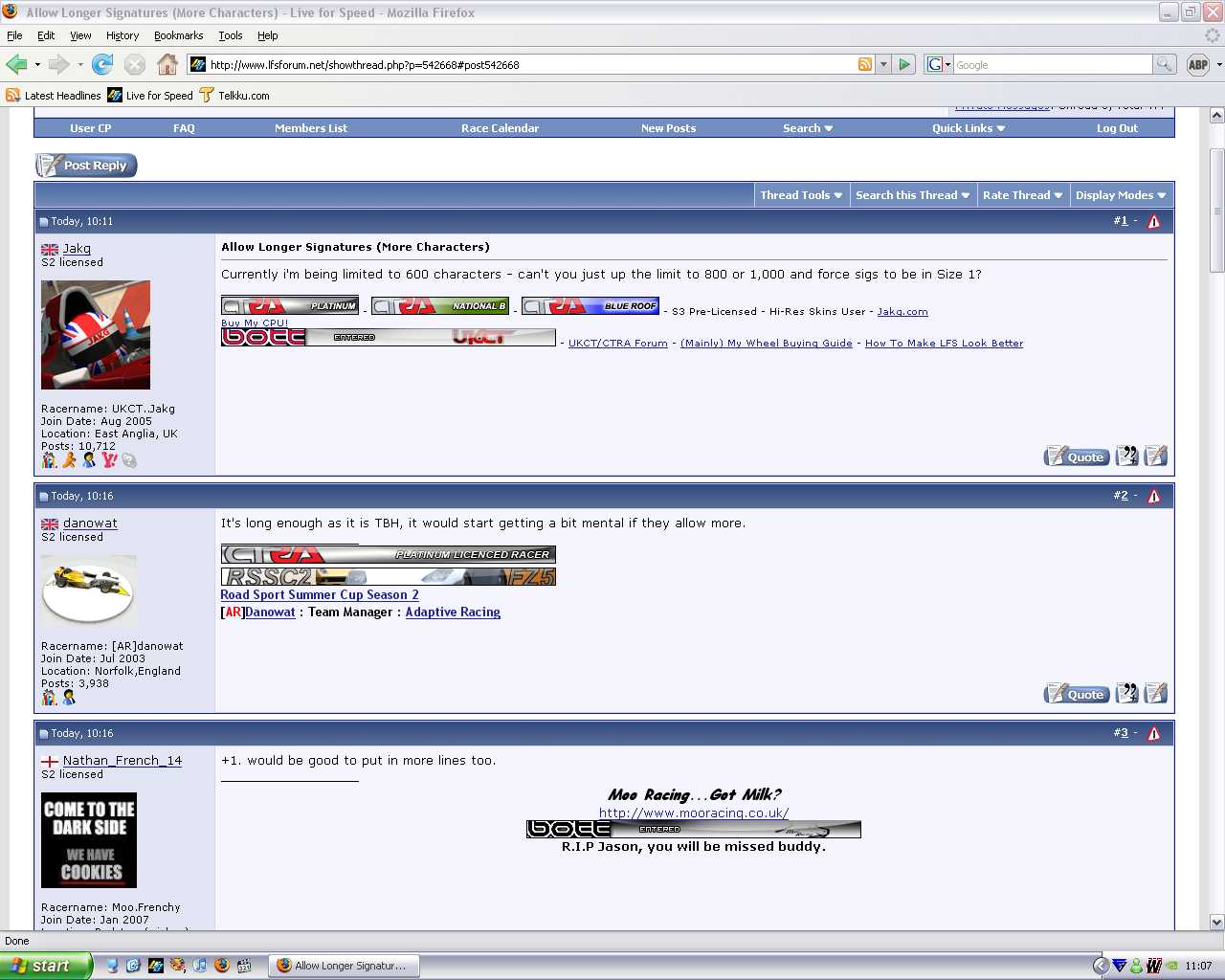The height and width of the screenshot is (980, 1225).
Task: Report post #2 with the warning triangle
Action: coord(1154,497)
